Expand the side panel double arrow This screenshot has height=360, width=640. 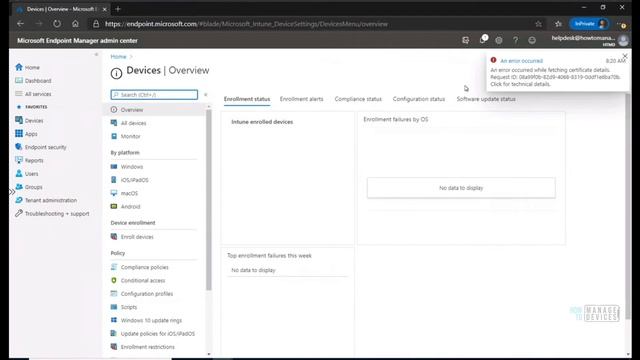click(x=12, y=191)
